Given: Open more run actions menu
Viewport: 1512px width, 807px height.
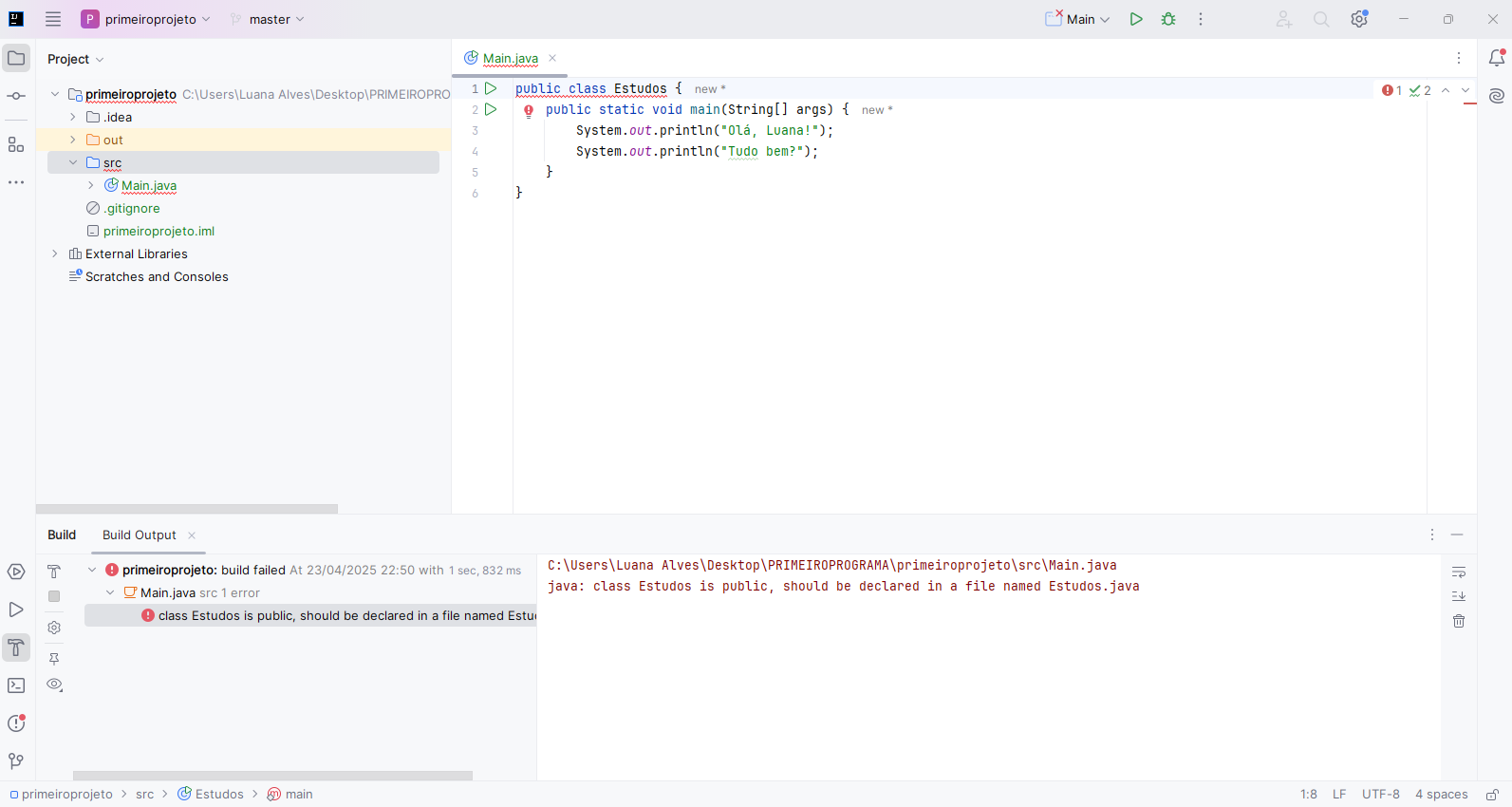Looking at the screenshot, I should pos(1201,19).
